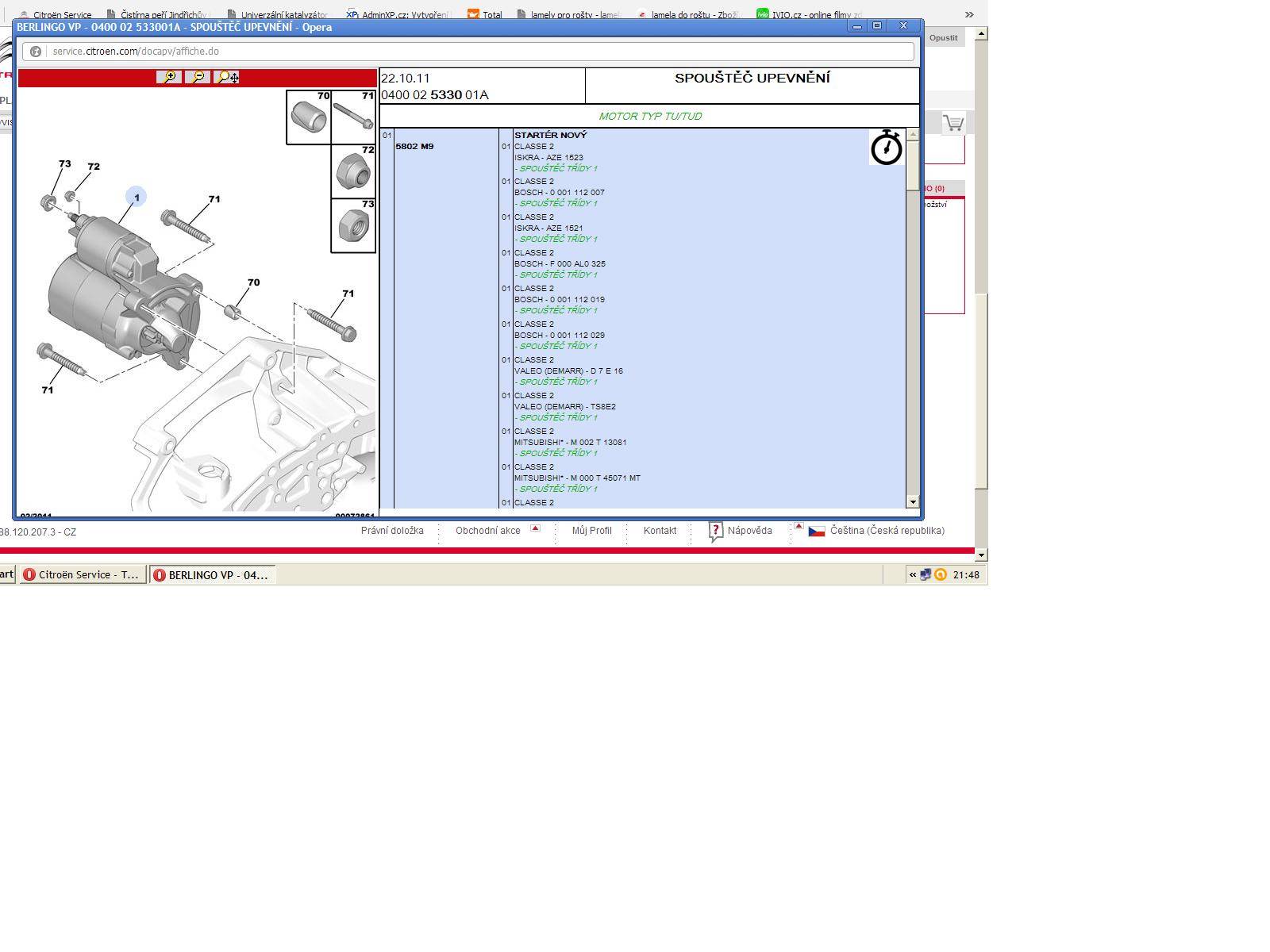The height and width of the screenshot is (952, 1270).
Task: Click scroll up arrow of parts list
Action: (x=913, y=135)
